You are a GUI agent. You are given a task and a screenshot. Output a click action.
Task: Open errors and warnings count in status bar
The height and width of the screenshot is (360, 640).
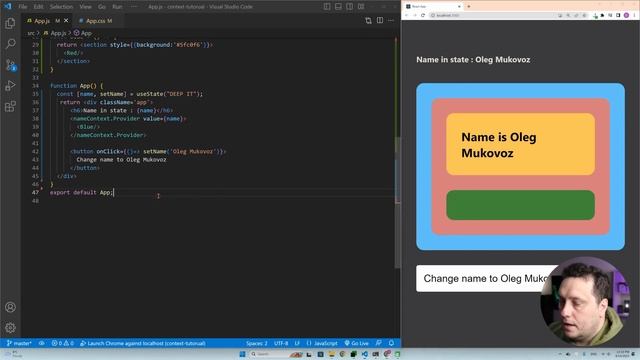pyautogui.click(x=62, y=343)
